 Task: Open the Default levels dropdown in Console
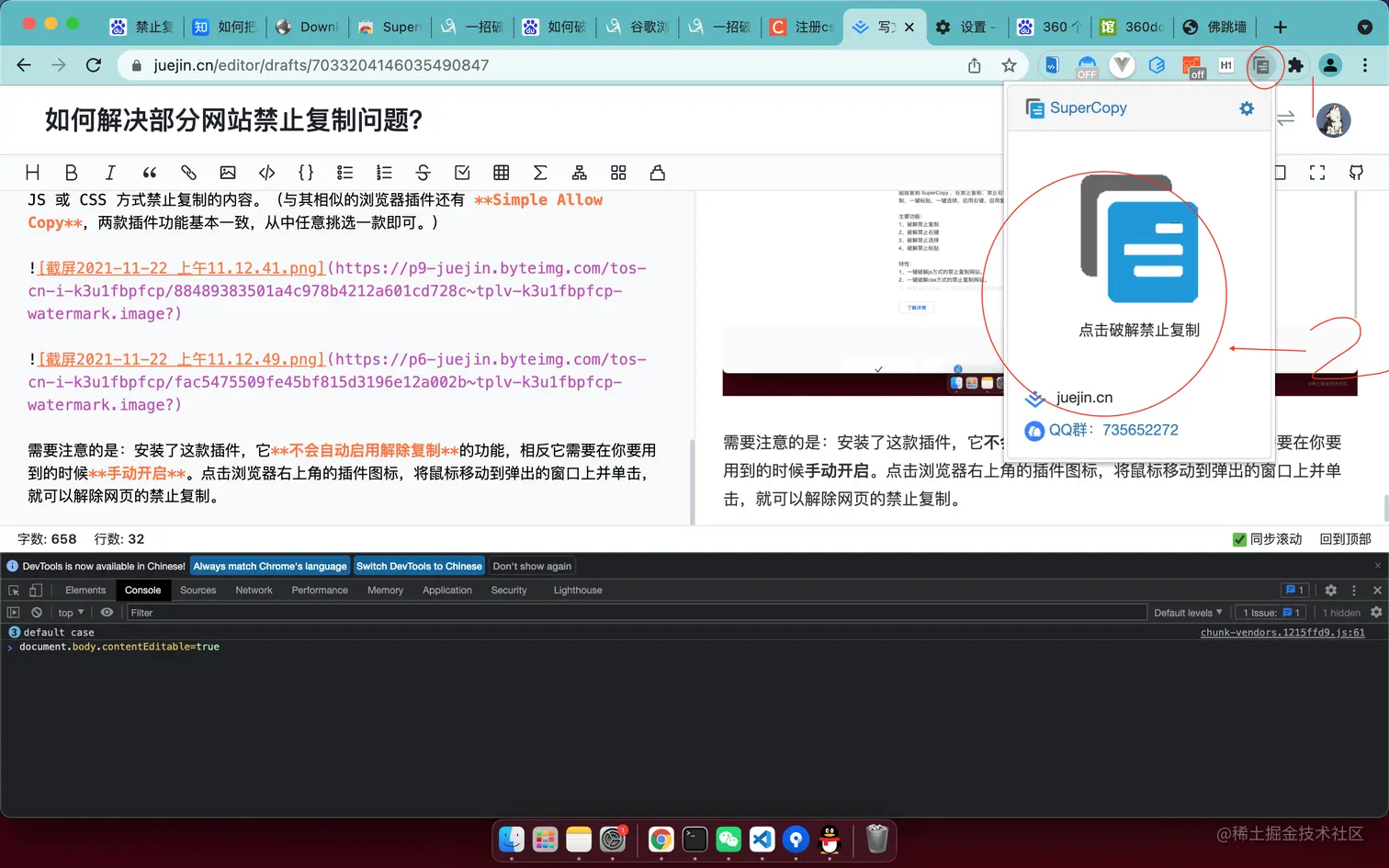coord(1189,612)
